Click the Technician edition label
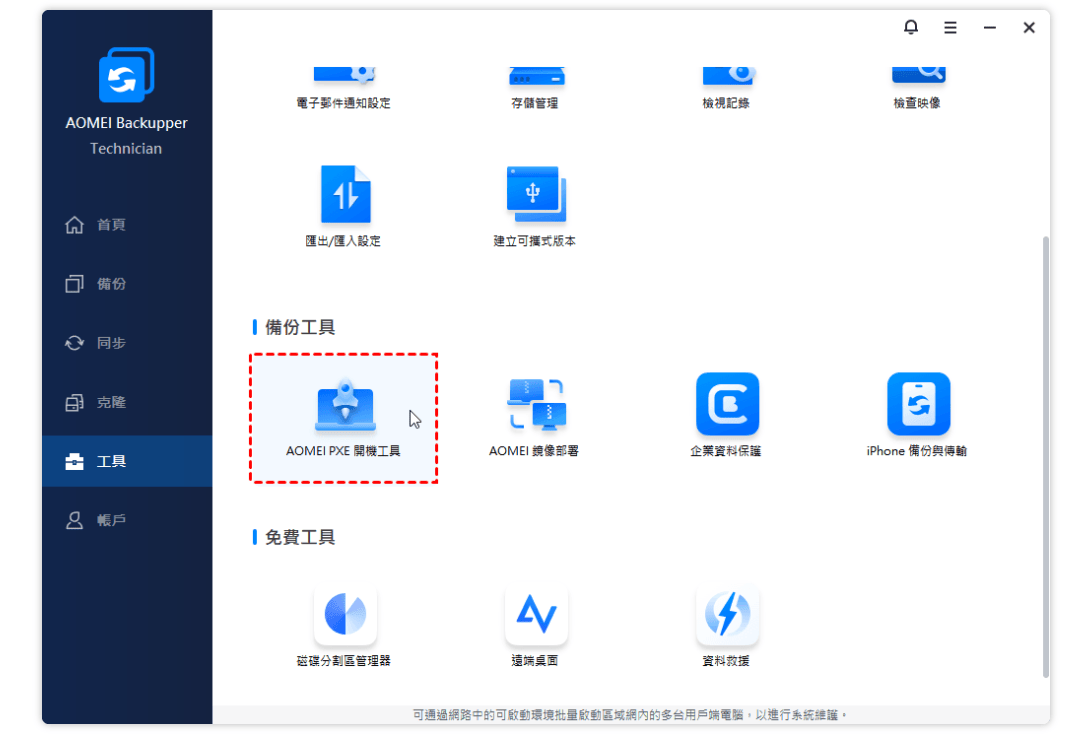This screenshot has height=736, width=1092. (x=126, y=149)
